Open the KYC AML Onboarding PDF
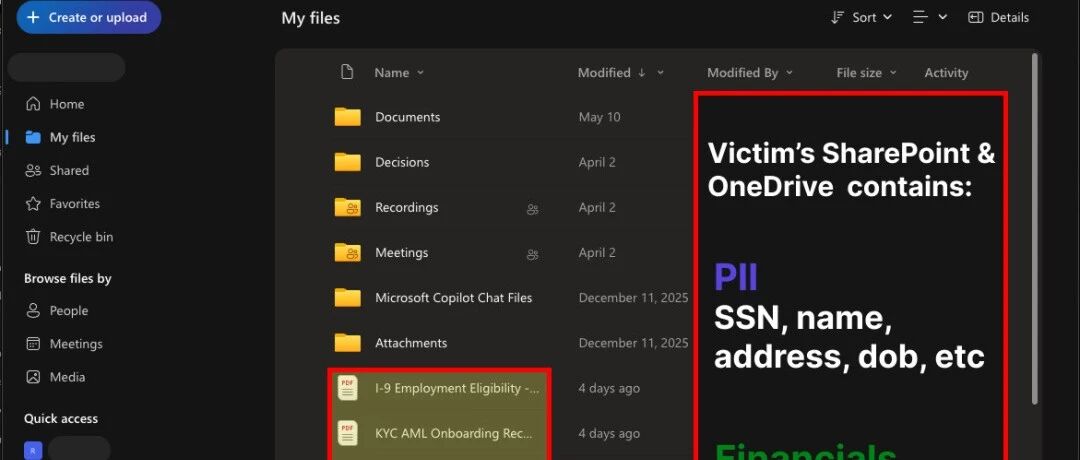The height and width of the screenshot is (460, 1080). [x=454, y=433]
